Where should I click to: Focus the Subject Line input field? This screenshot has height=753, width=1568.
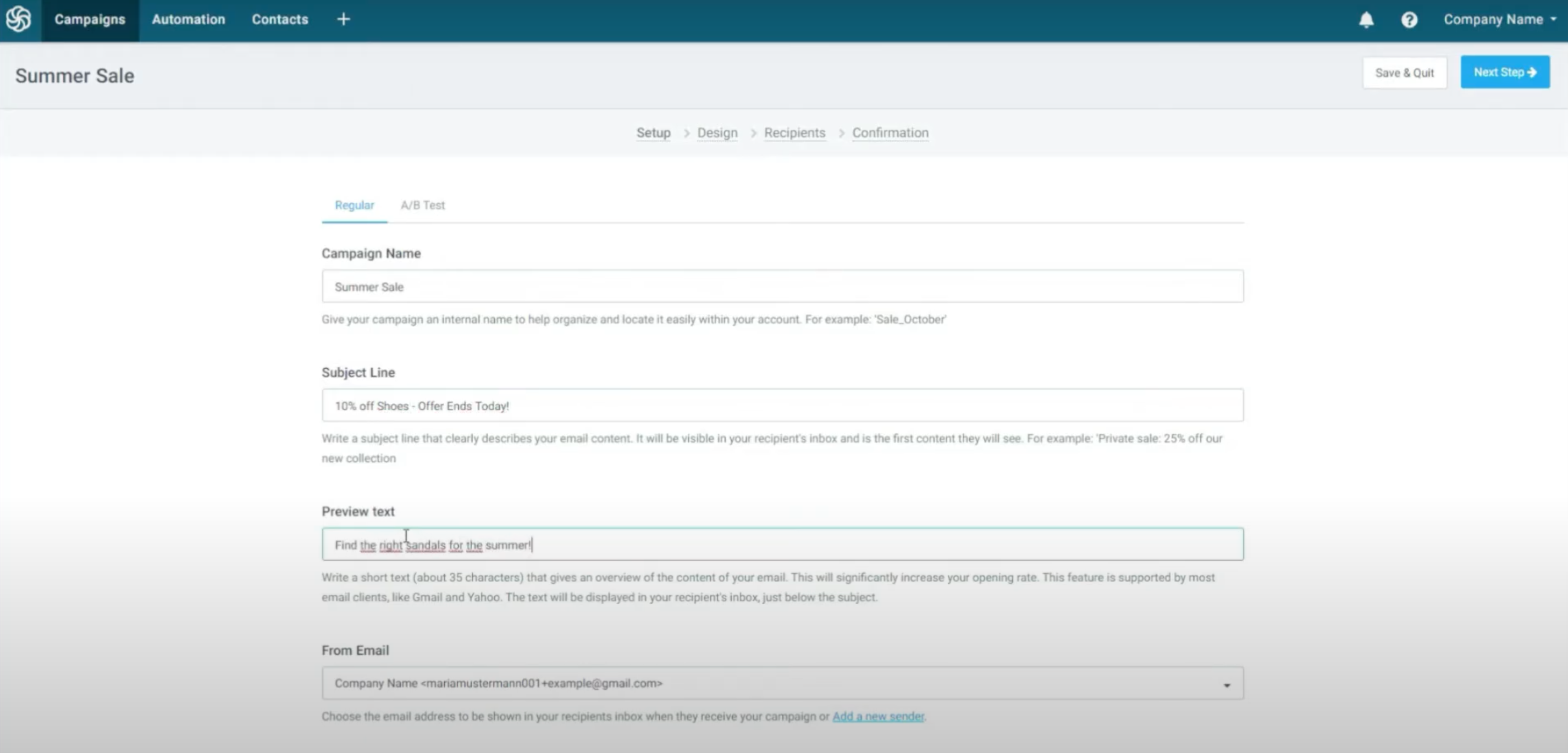tap(782, 406)
